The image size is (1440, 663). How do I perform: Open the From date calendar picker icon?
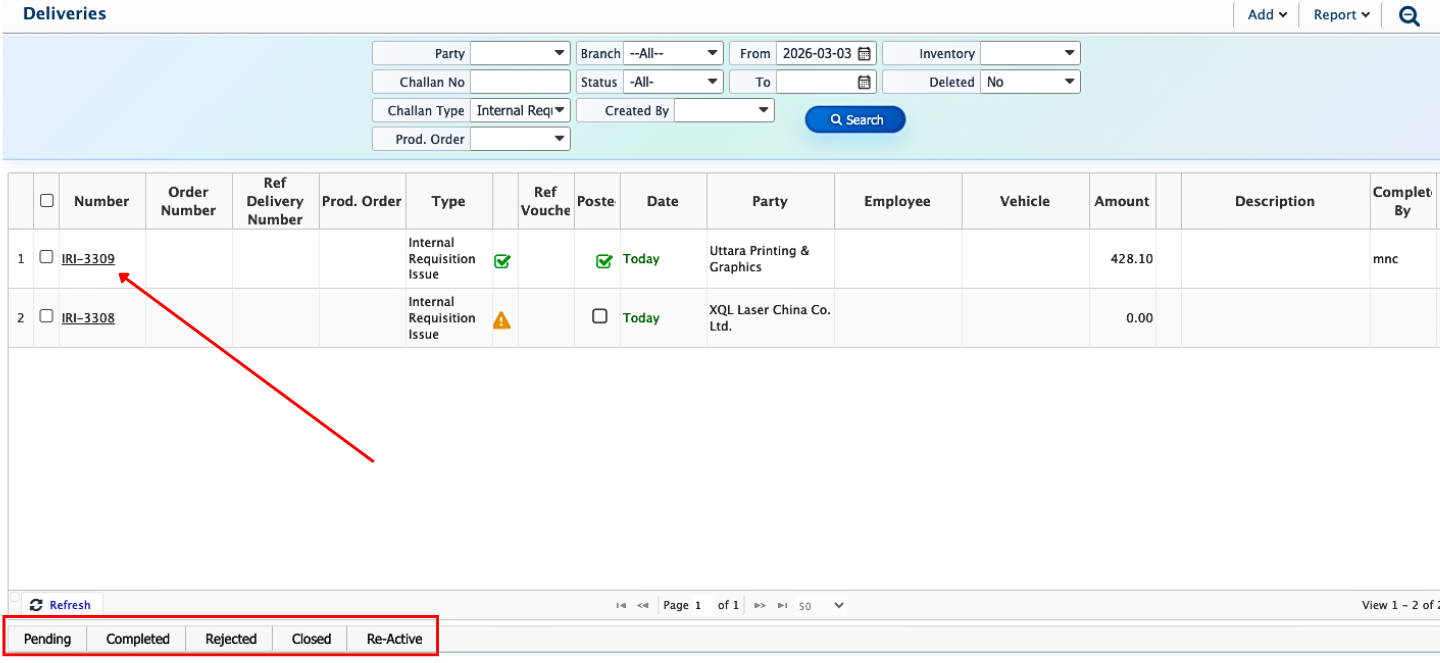(x=864, y=54)
